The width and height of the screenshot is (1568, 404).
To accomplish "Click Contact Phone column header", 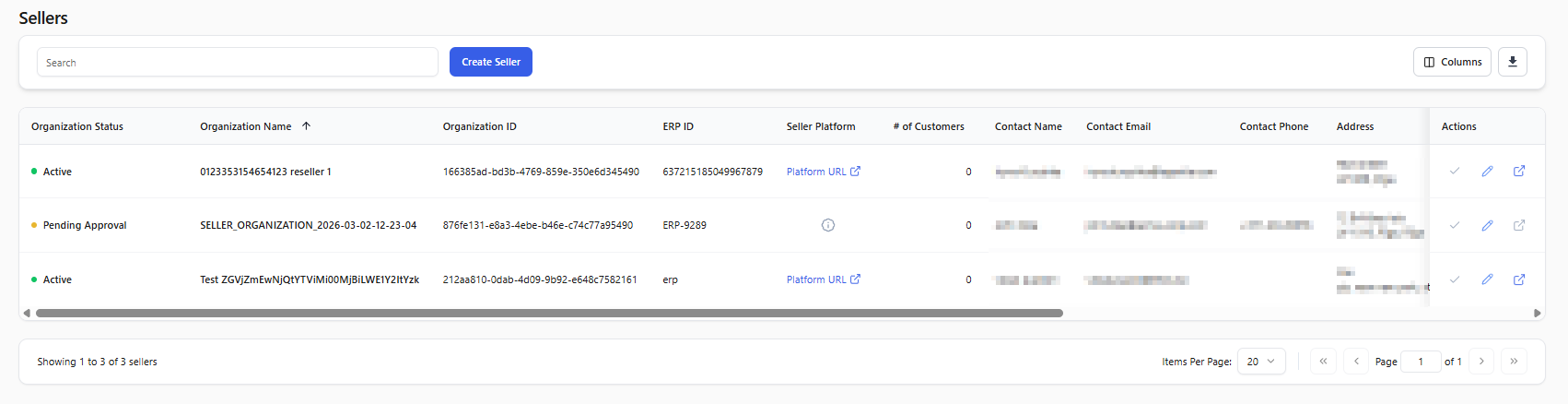I will [x=1274, y=126].
